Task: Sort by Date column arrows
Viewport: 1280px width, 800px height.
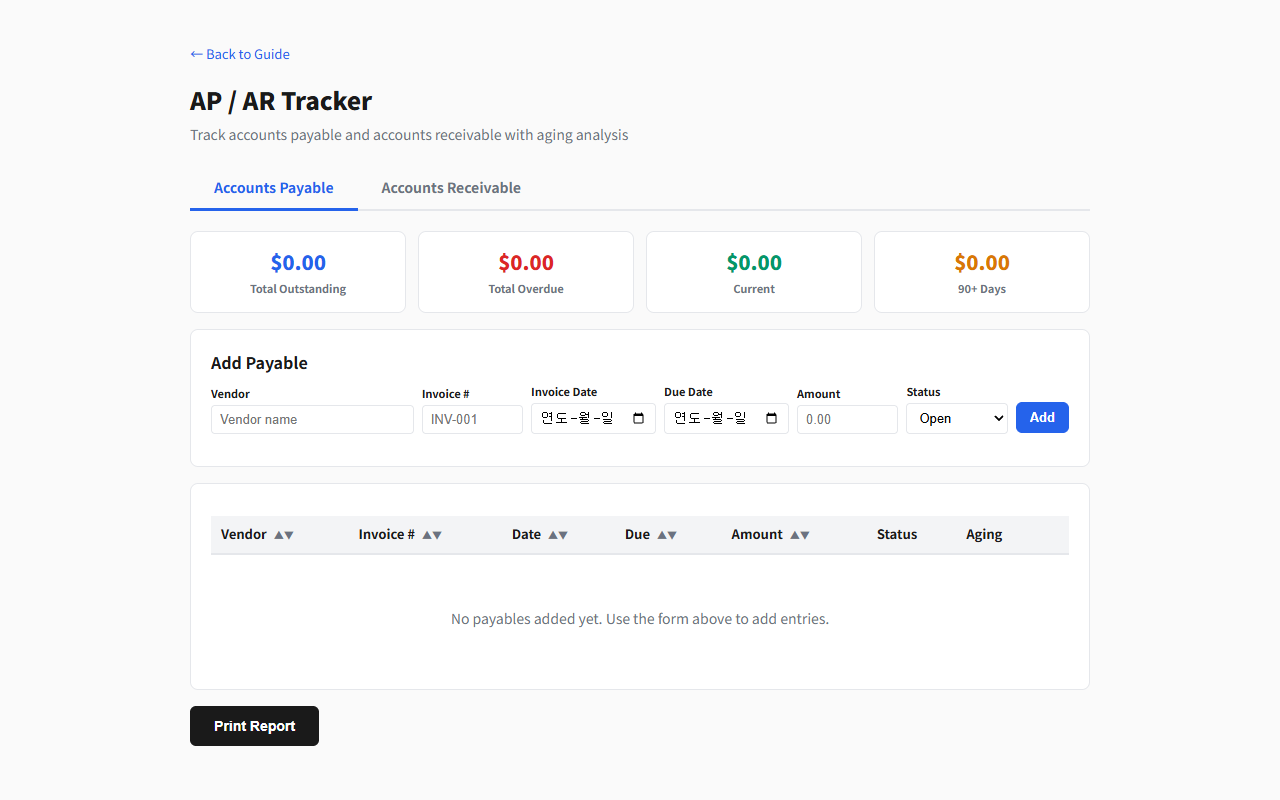Action: (x=557, y=535)
